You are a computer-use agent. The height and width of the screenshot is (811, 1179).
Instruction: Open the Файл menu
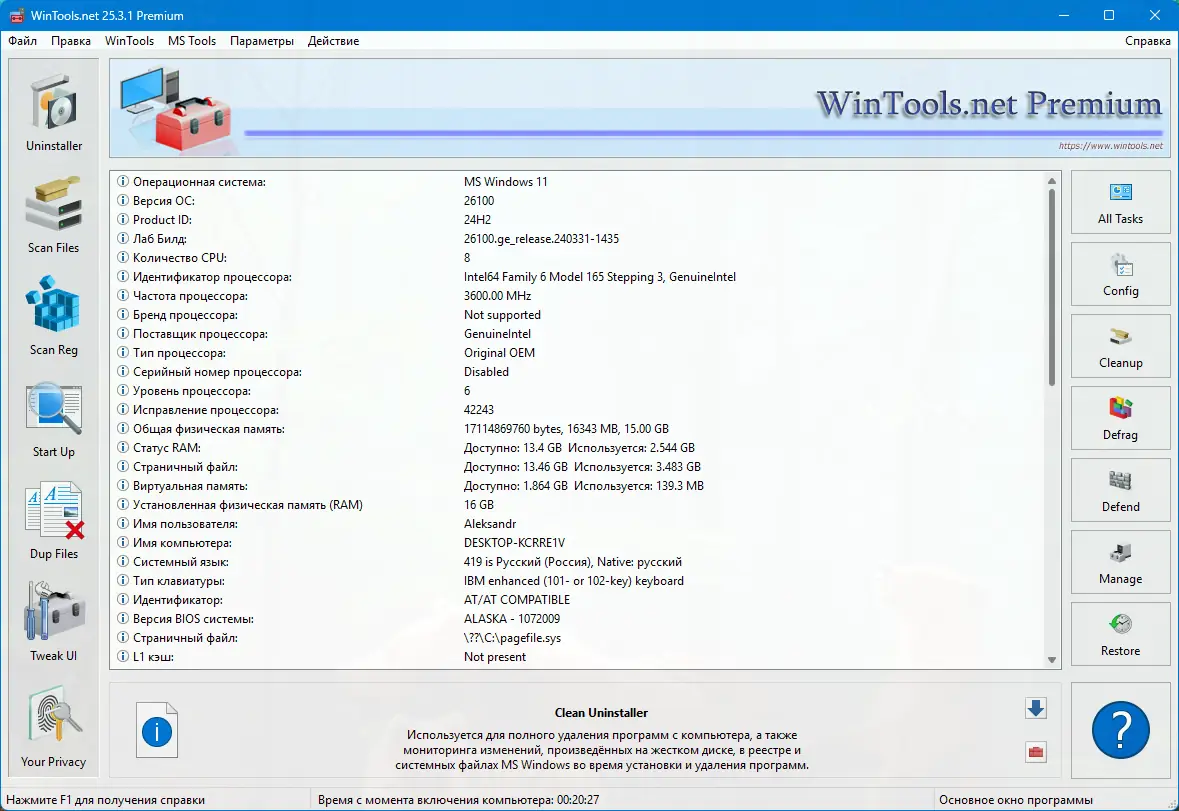[x=23, y=41]
